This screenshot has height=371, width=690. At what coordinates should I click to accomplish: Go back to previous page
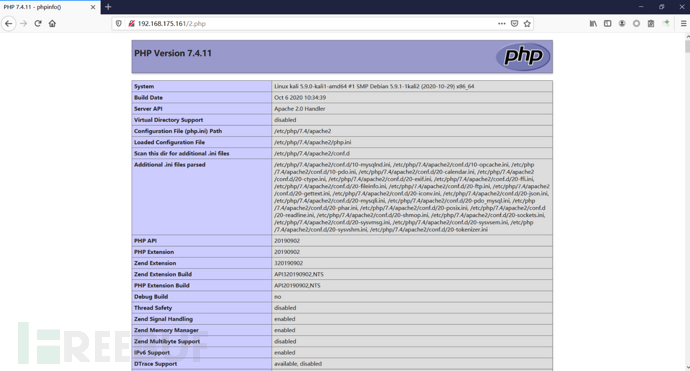point(8,23)
